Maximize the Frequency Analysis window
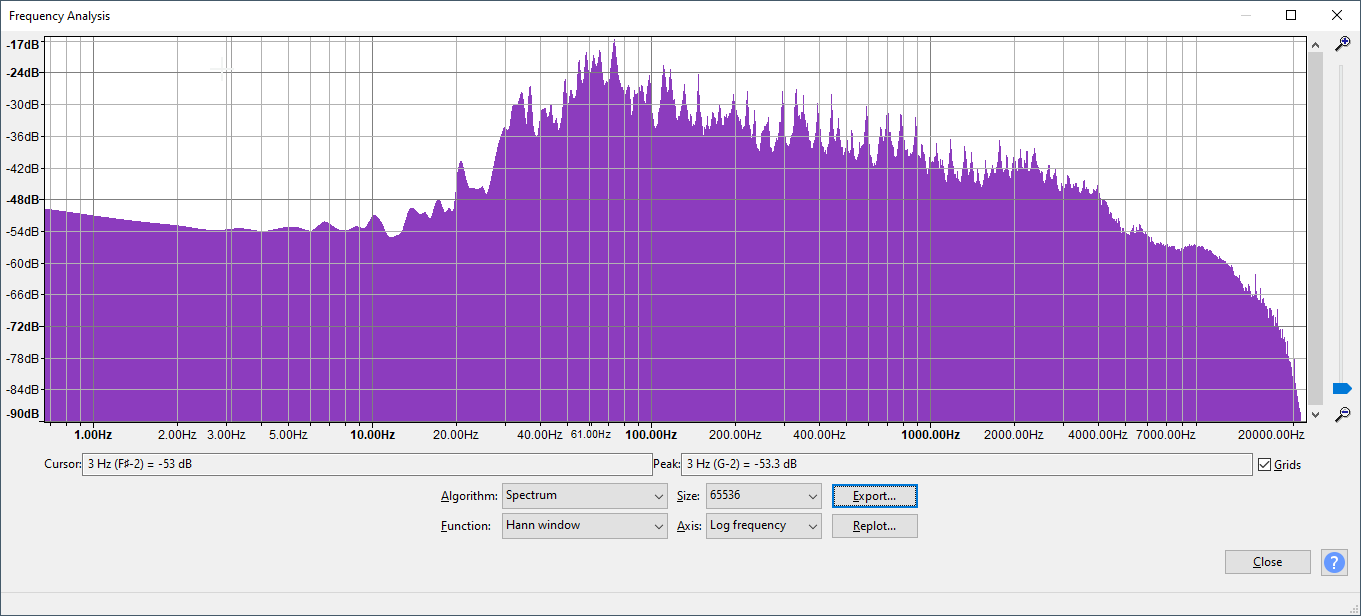 pyautogui.click(x=1291, y=15)
